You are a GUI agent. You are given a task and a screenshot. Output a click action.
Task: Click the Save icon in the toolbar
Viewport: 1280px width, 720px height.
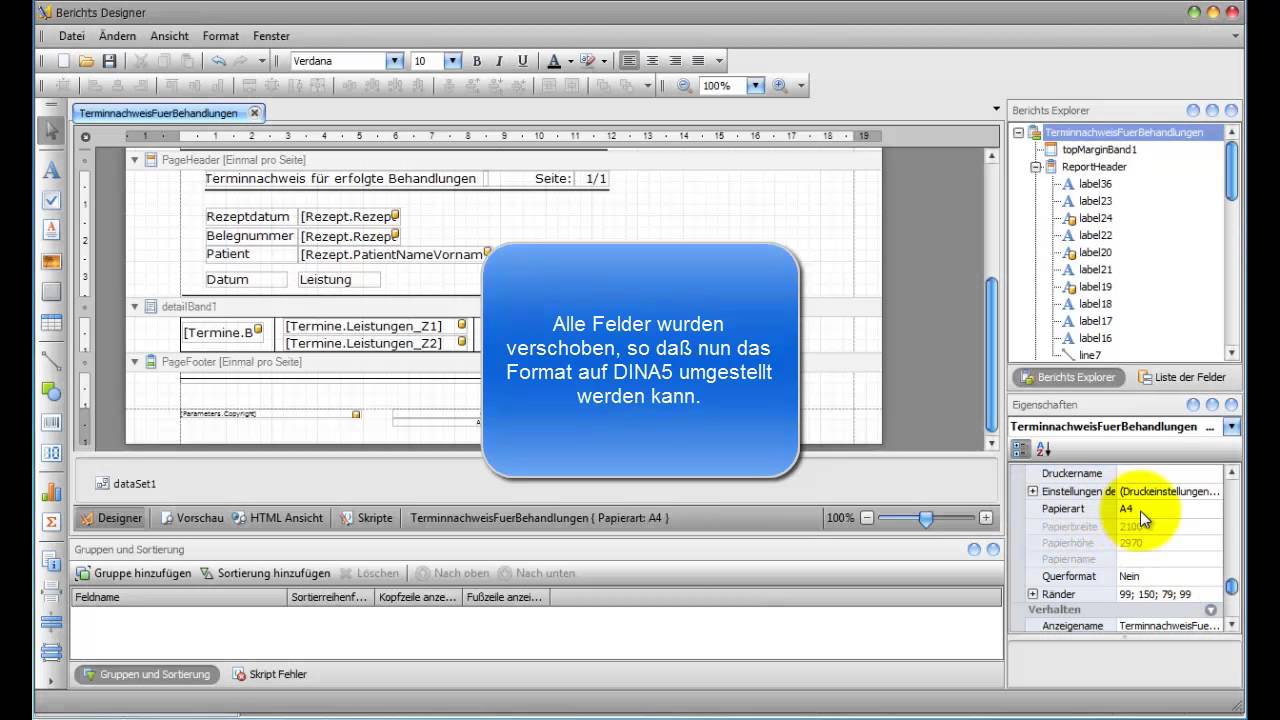tap(110, 61)
